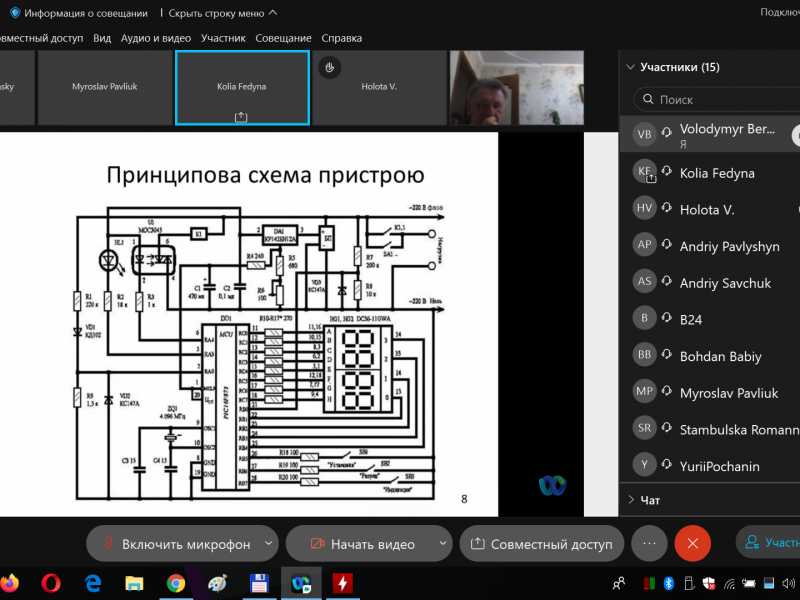The image size is (800, 600).
Task: Click Информация о совещании shield icon
Action: coord(15,13)
